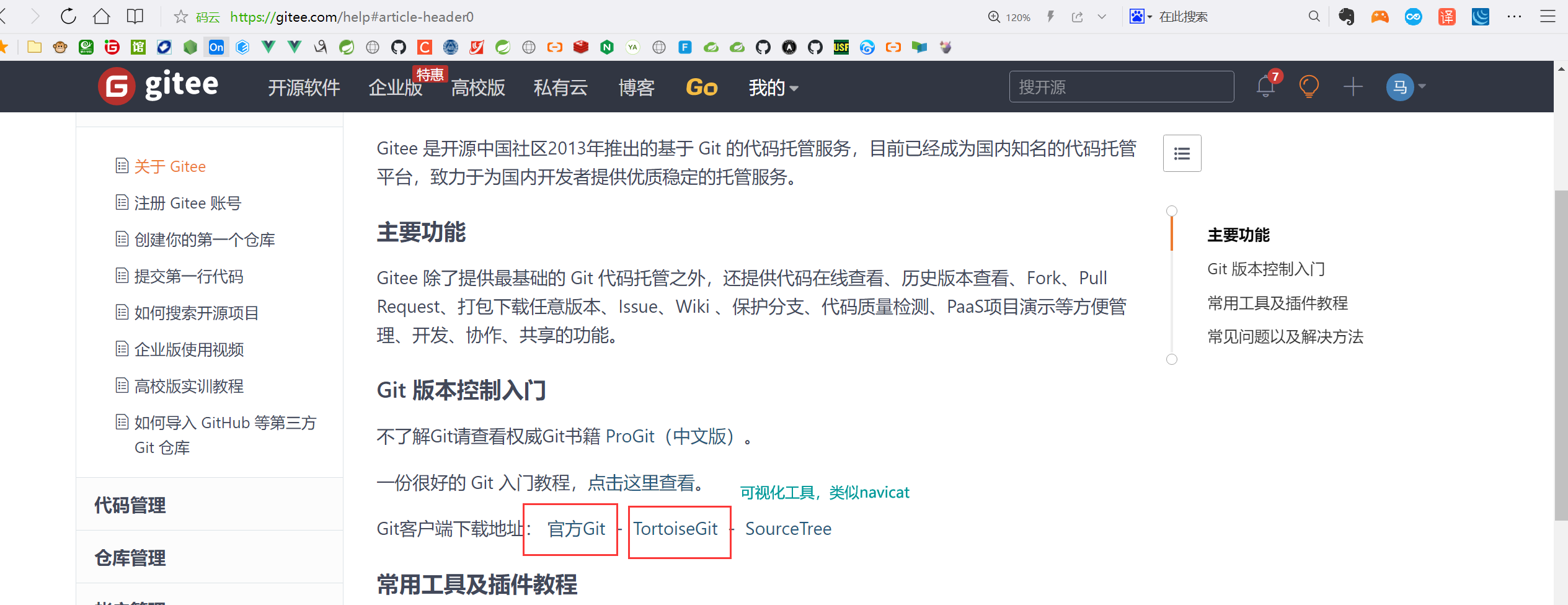Image resolution: width=1568 pixels, height=605 pixels.
Task: Open the USF bookmark icon
Action: pyautogui.click(x=841, y=47)
